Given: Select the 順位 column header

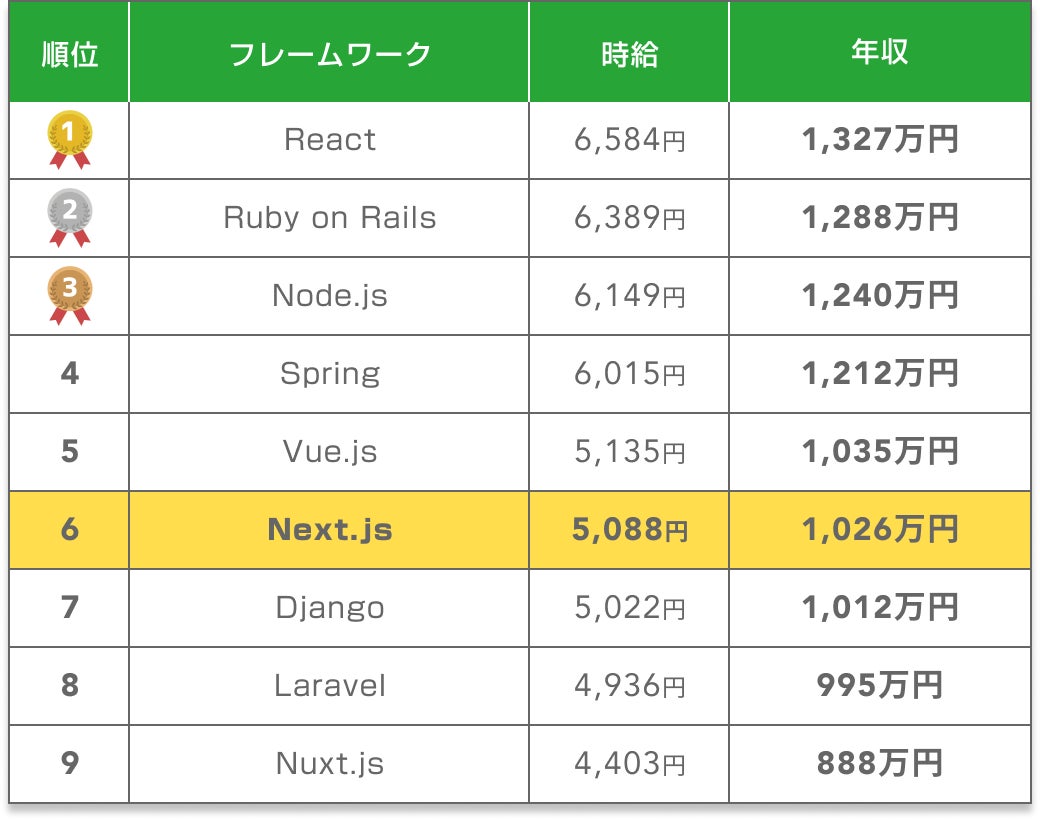Looking at the screenshot, I should click(70, 53).
